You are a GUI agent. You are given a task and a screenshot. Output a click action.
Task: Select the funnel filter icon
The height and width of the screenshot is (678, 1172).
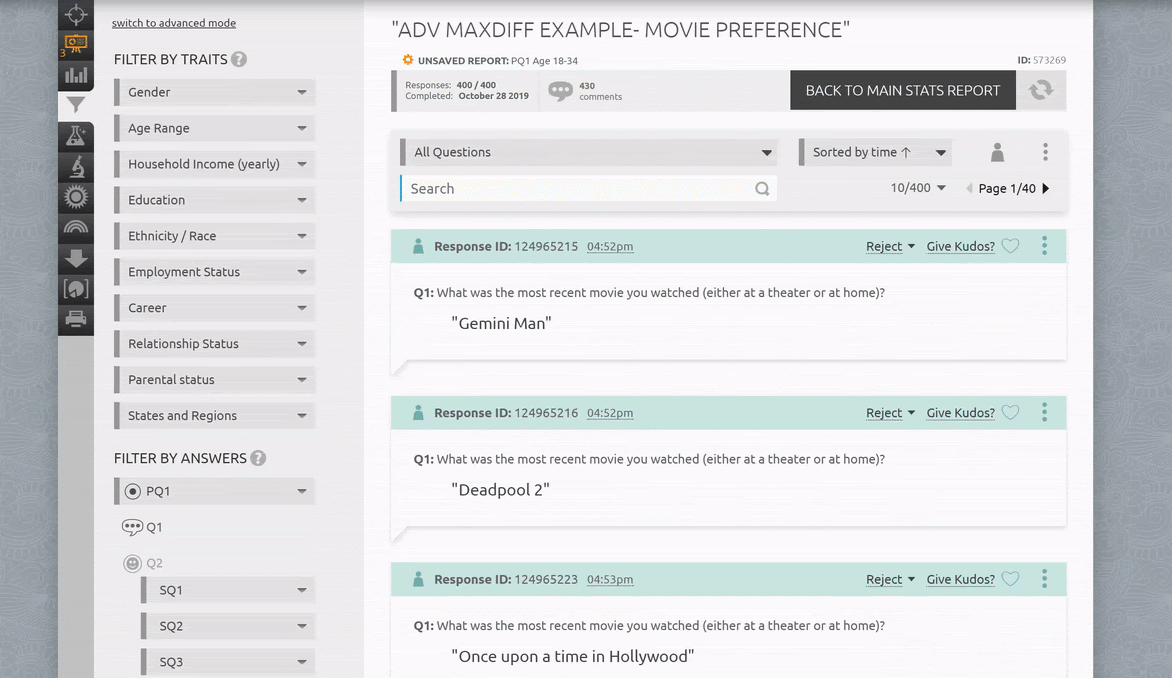point(75,105)
